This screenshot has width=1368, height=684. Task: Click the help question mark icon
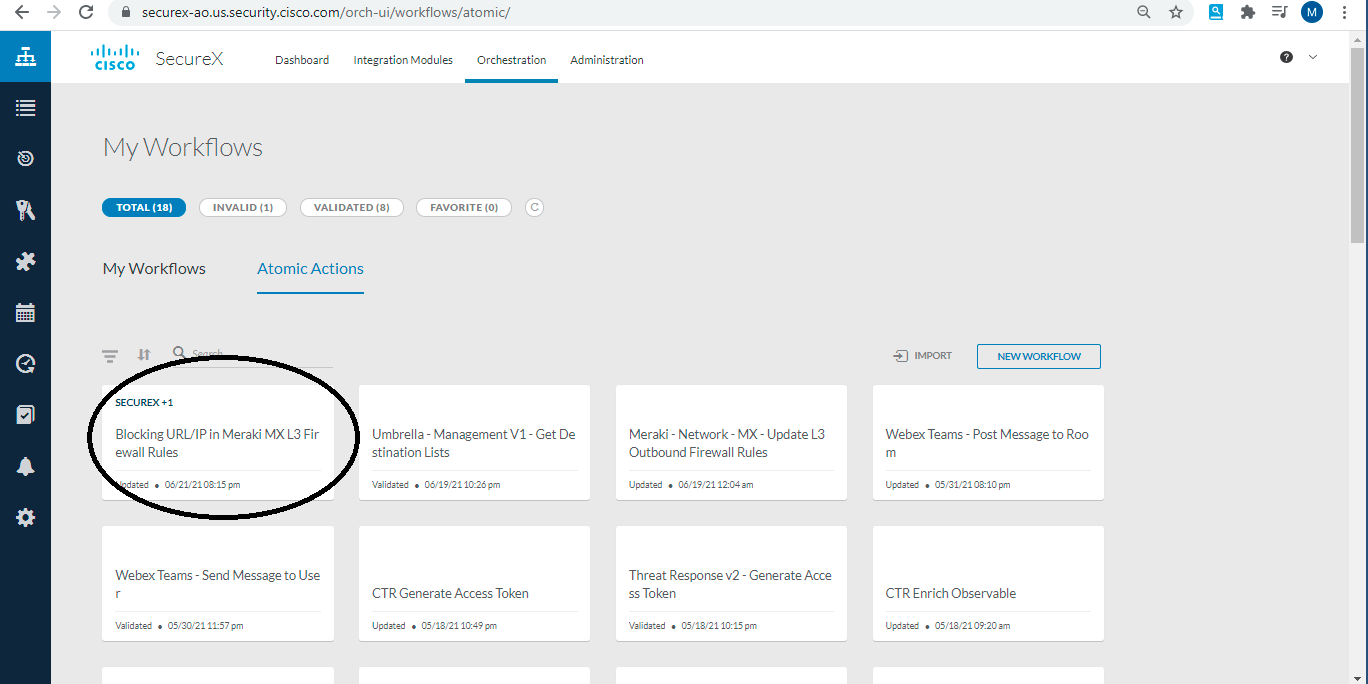(x=1286, y=57)
